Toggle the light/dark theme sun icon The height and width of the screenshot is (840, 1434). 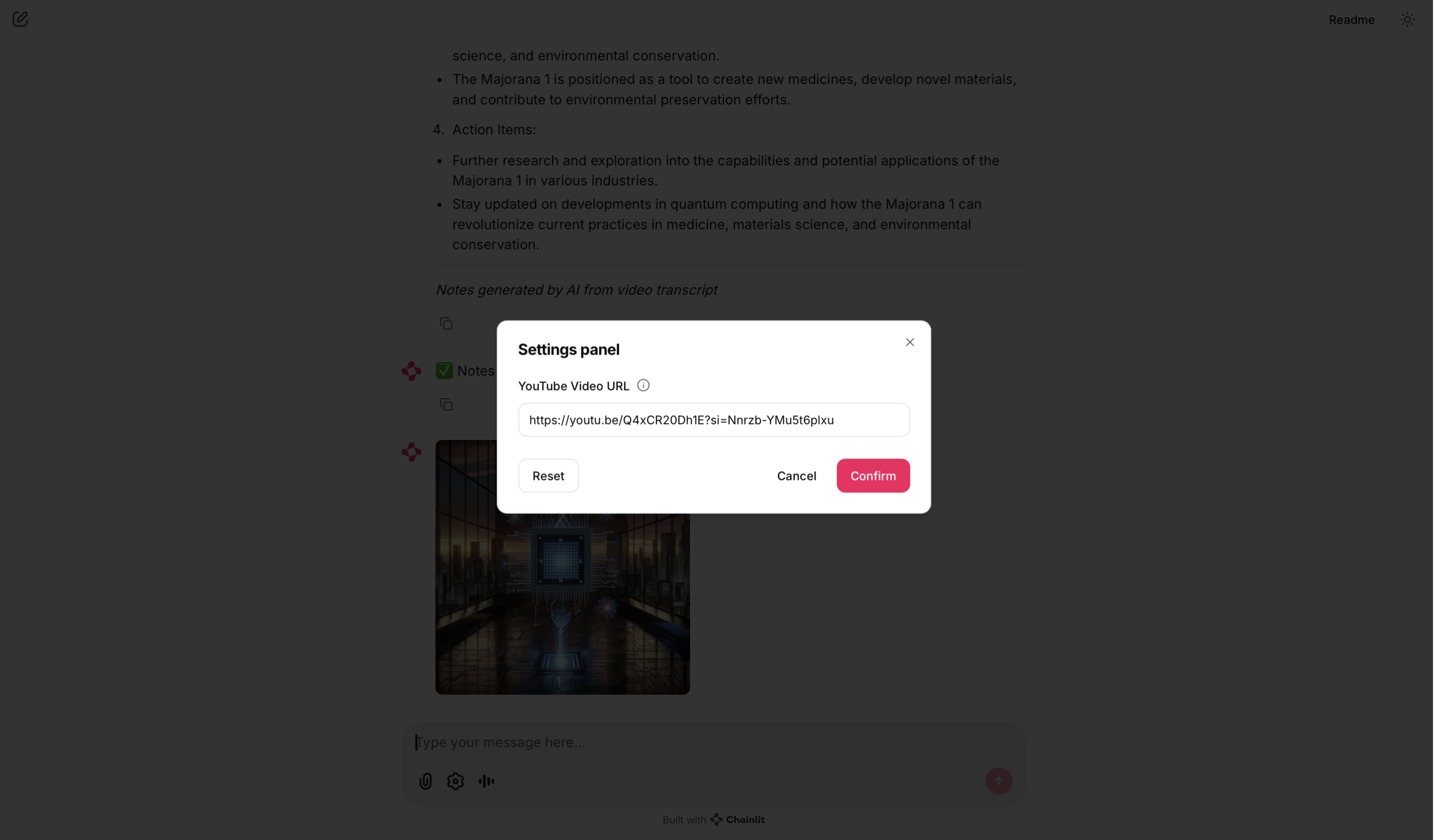pyautogui.click(x=1407, y=20)
